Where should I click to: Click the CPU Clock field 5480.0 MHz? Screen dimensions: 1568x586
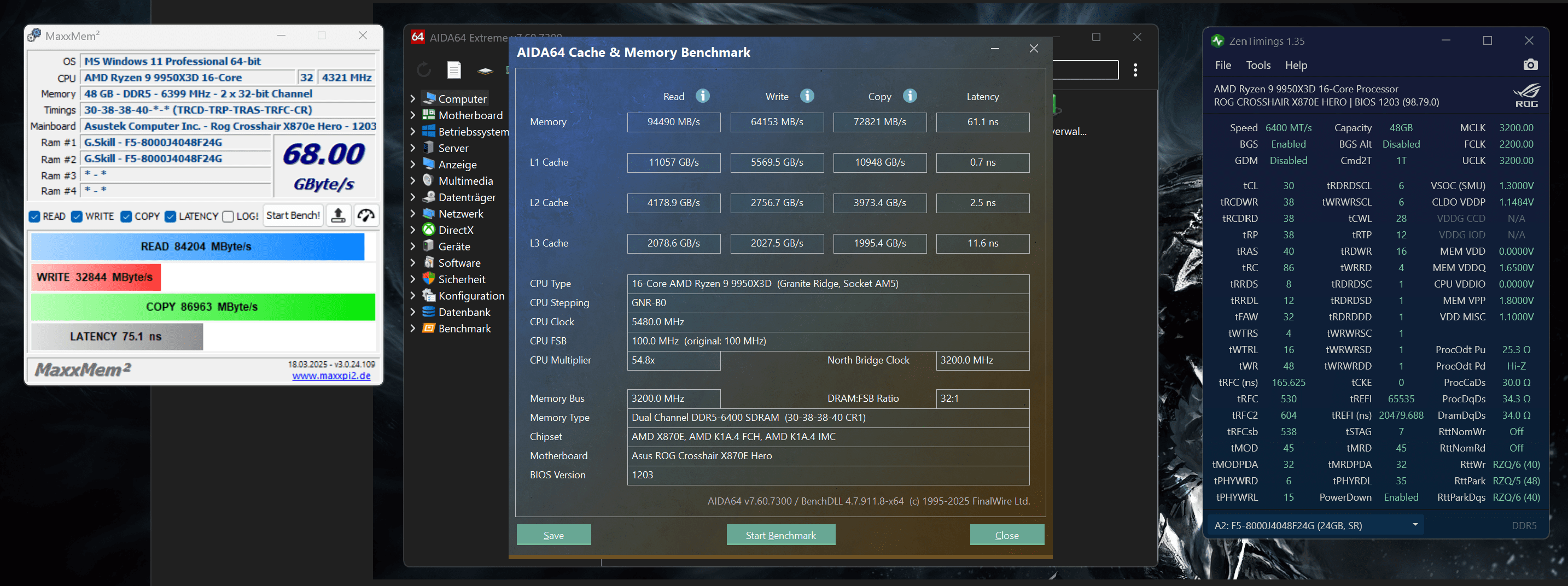(828, 322)
